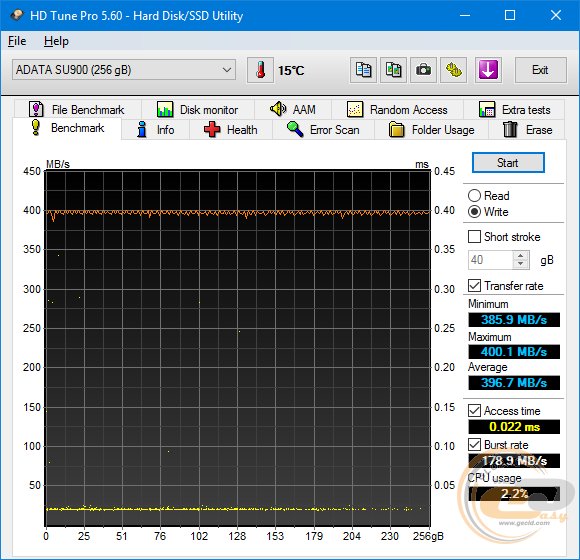
Task: Click the AAM speaker icon
Action: 278,109
